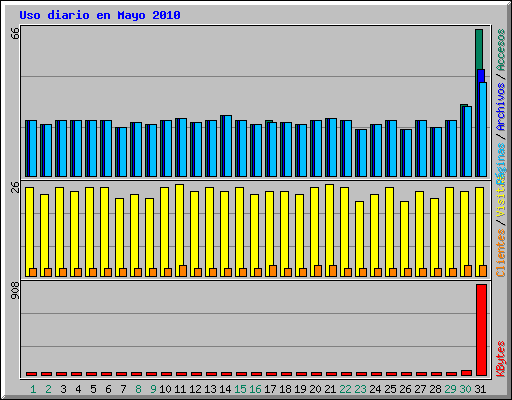Click the light blue pages bar for day 14
Screen dimensions: 512x400
(x=227, y=146)
